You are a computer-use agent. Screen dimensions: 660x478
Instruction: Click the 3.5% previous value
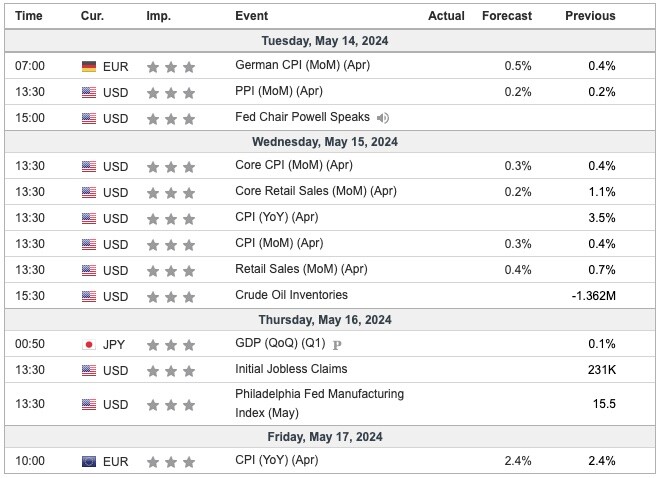602,218
